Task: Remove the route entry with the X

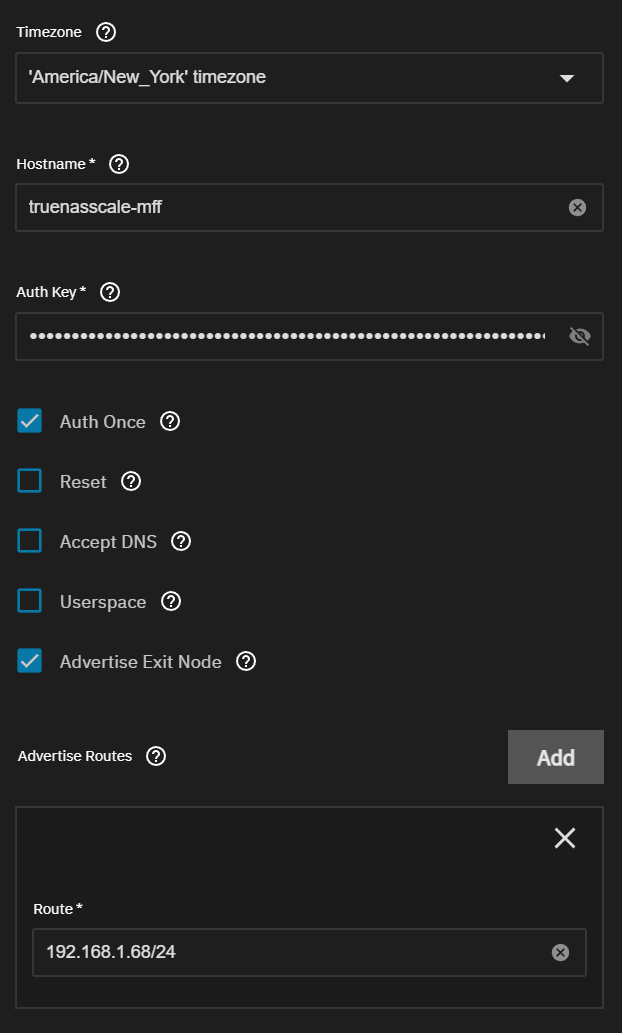Action: [565, 838]
